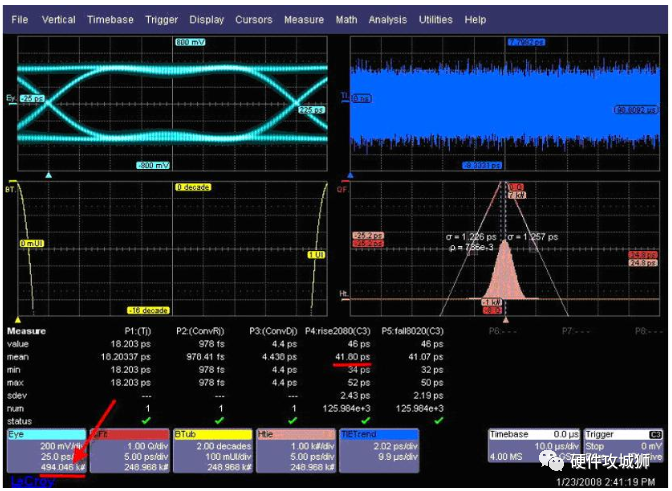
Task: Click the P4 sdev value 2.43 ps
Action: [x=355, y=395]
